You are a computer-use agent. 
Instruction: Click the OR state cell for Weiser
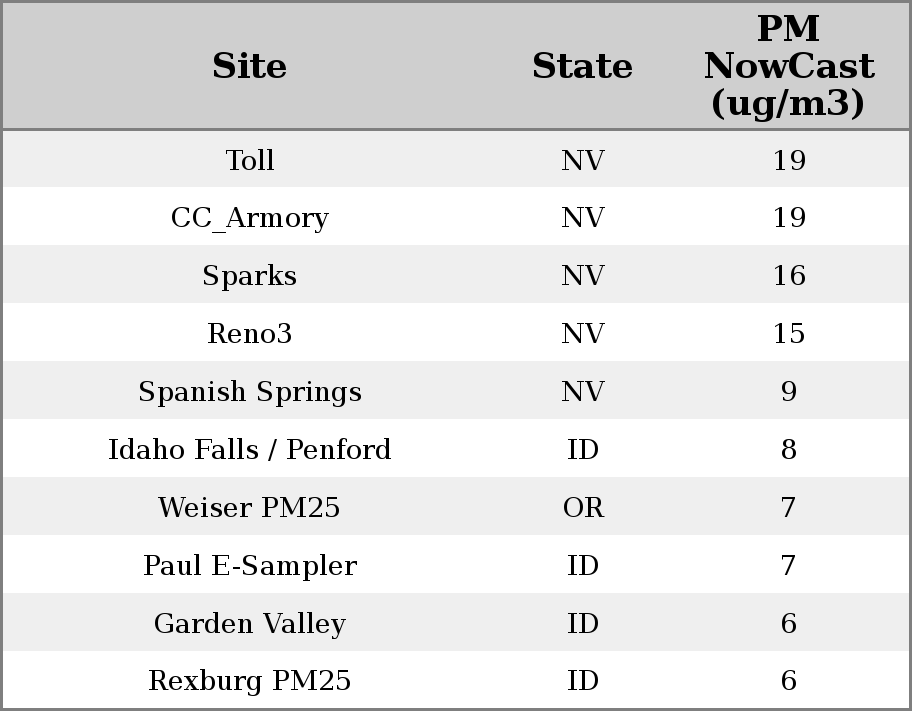point(583,508)
